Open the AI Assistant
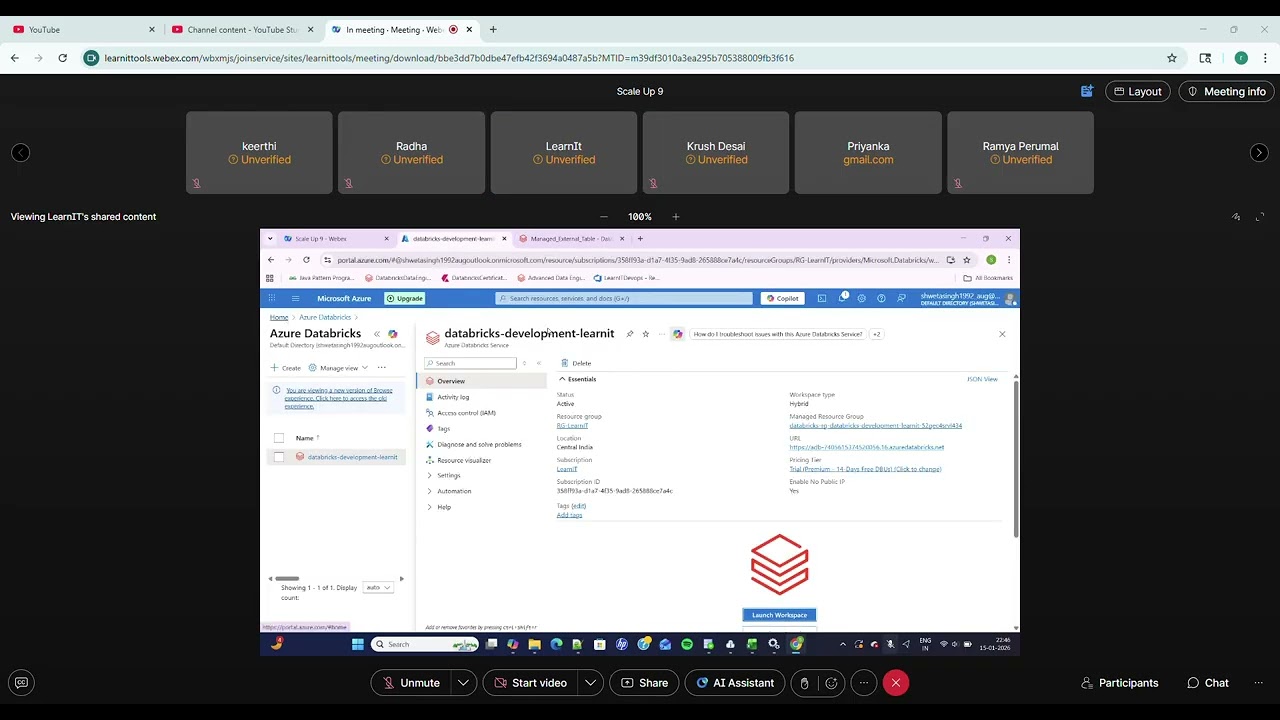The height and width of the screenshot is (720, 1280). click(735, 683)
